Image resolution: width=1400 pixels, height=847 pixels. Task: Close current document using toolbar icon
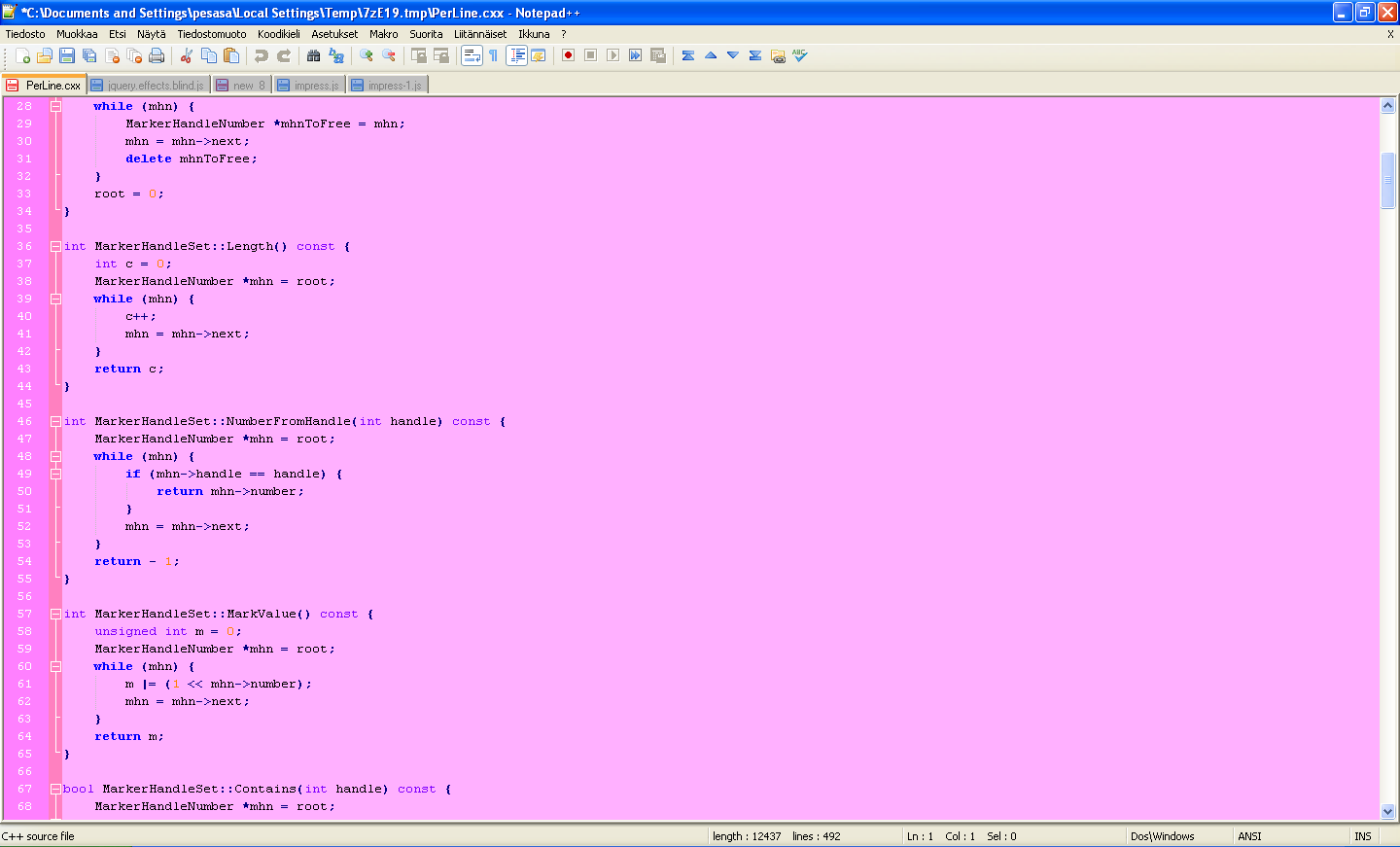112,55
